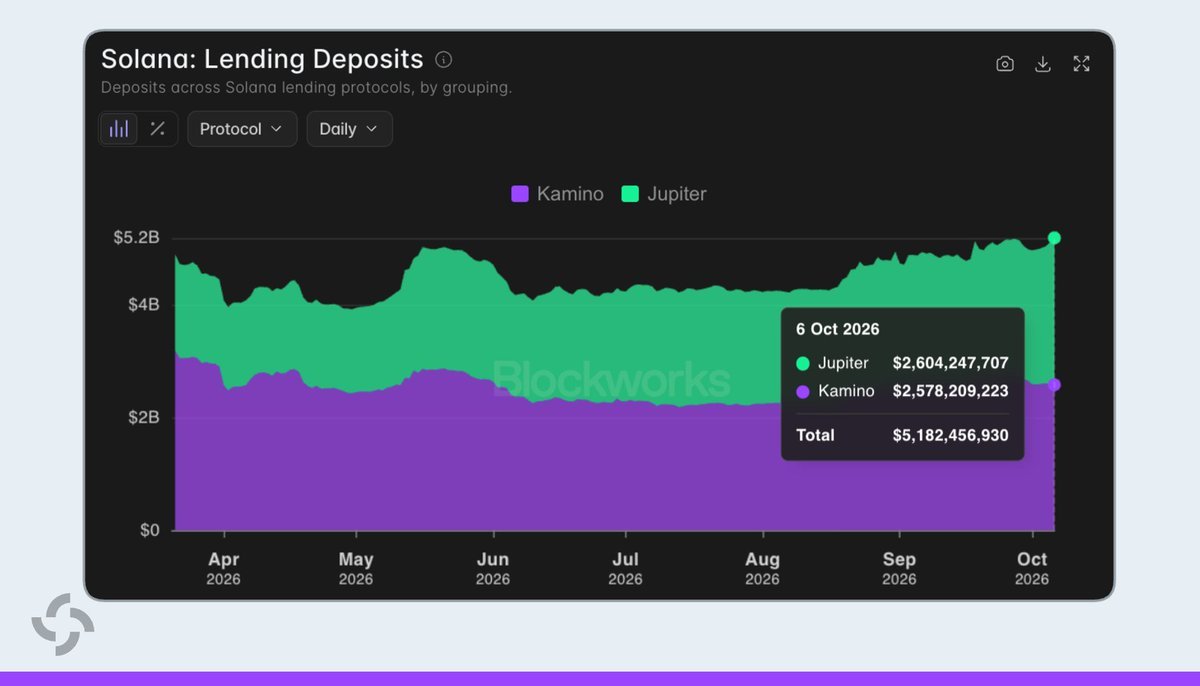Click the Sep 2026 axis label

pyautogui.click(x=899, y=568)
